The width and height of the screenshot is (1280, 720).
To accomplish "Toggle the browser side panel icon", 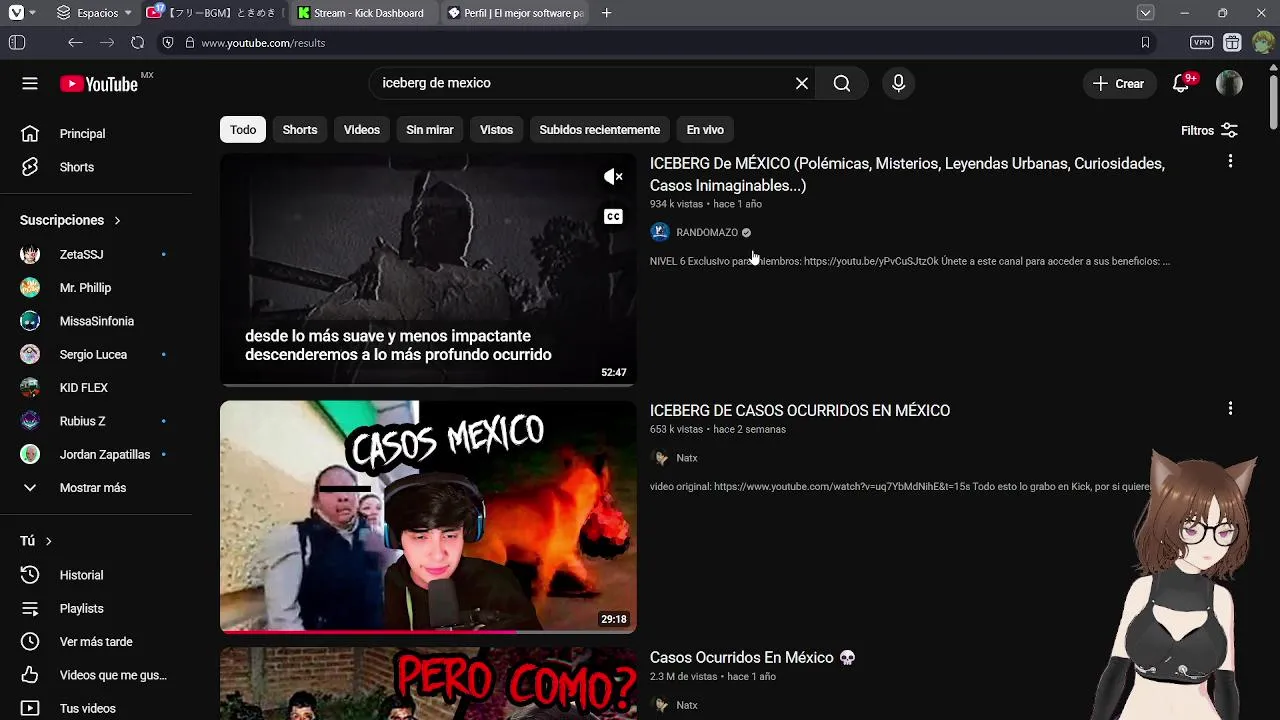I will [17, 43].
